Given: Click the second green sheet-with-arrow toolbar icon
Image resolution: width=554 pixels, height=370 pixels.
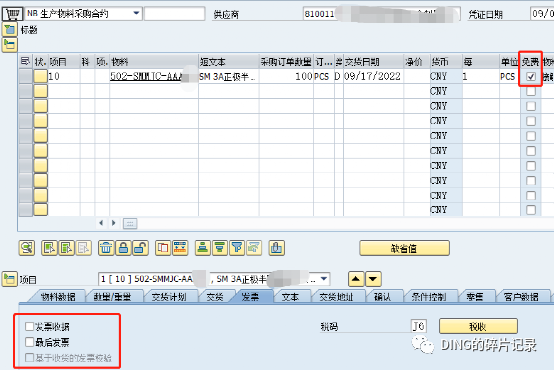Looking at the screenshot, I should (x=66, y=248).
